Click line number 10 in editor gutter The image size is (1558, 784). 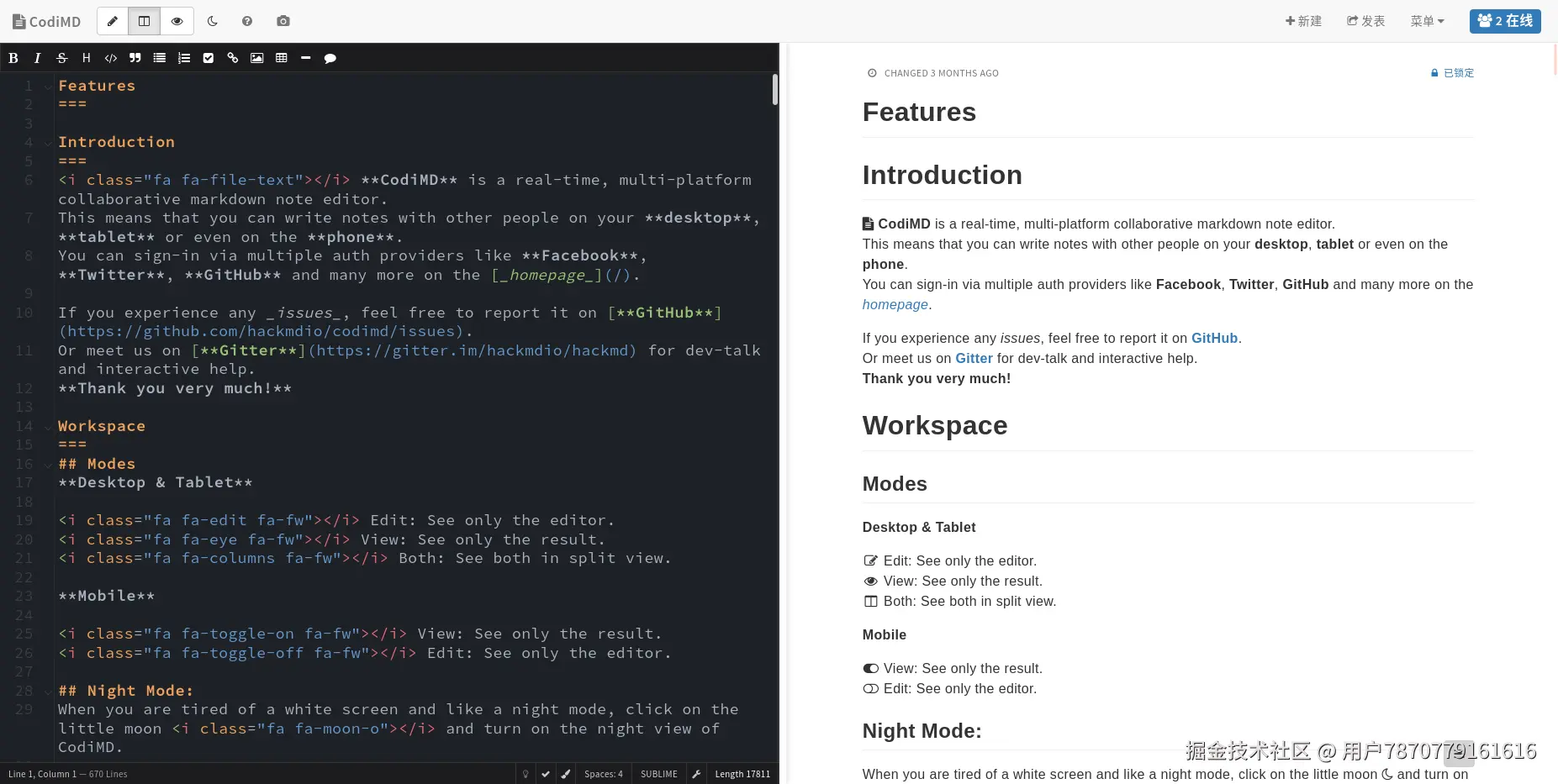pyautogui.click(x=24, y=313)
